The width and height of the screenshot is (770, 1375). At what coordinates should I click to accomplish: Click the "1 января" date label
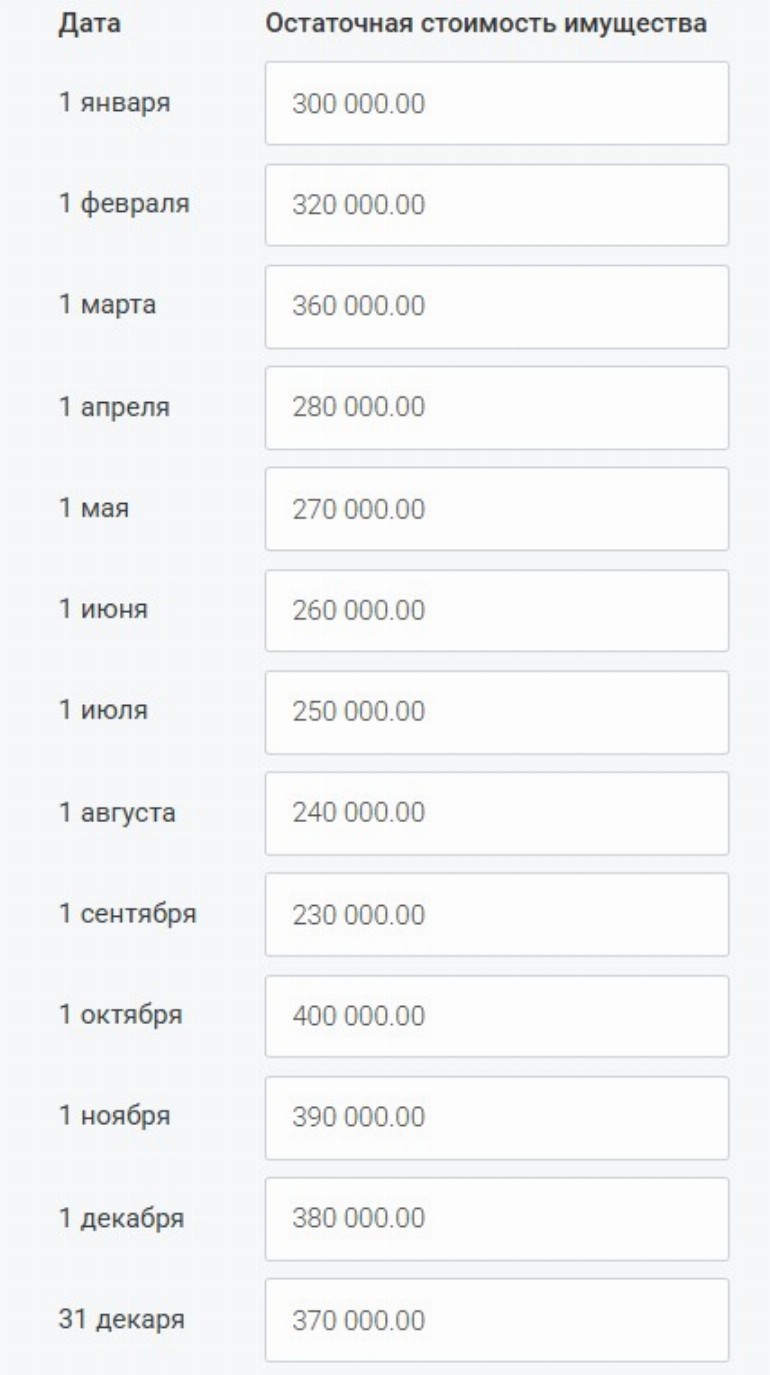click(x=113, y=103)
